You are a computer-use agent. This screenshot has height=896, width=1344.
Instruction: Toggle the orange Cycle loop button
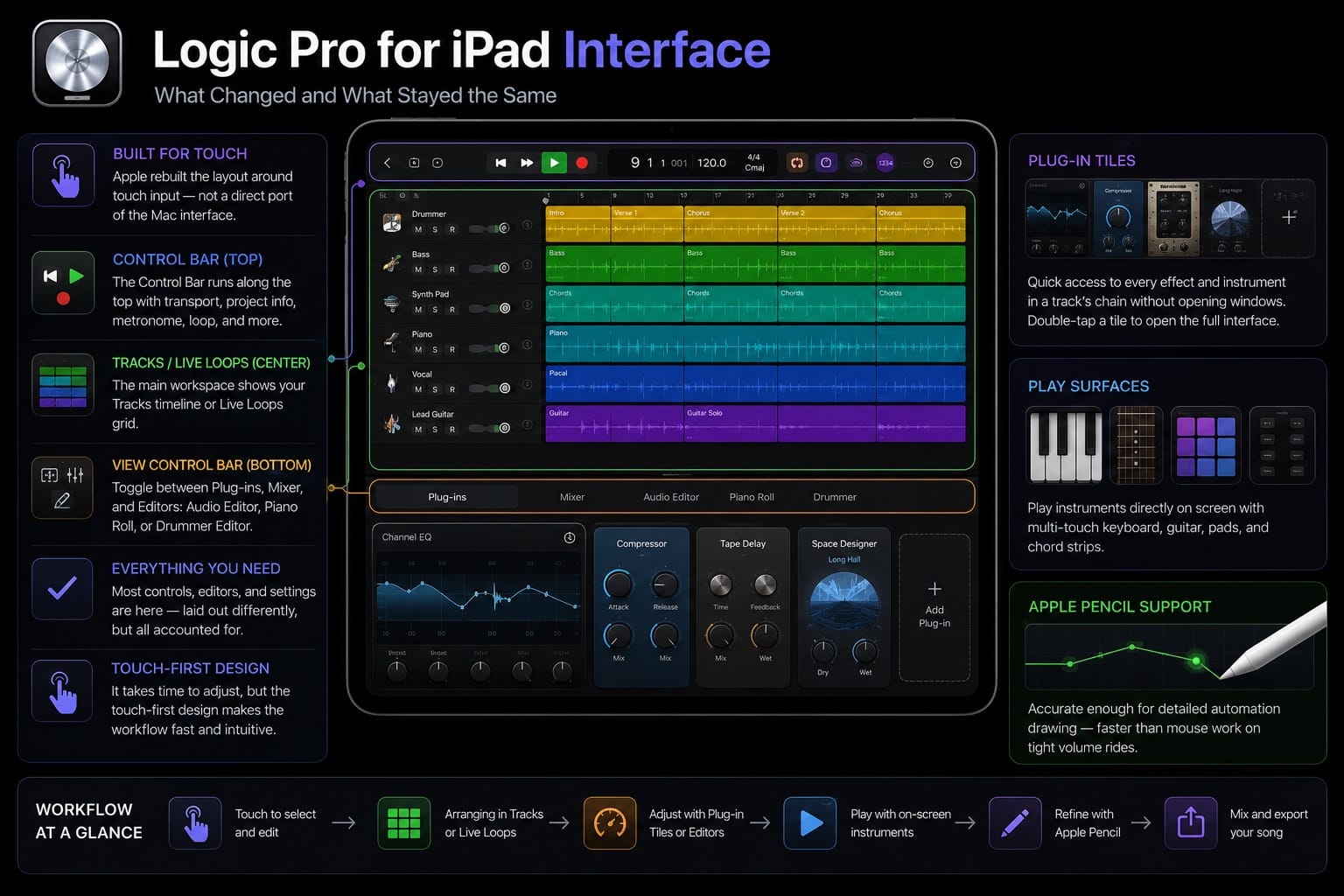click(x=796, y=163)
